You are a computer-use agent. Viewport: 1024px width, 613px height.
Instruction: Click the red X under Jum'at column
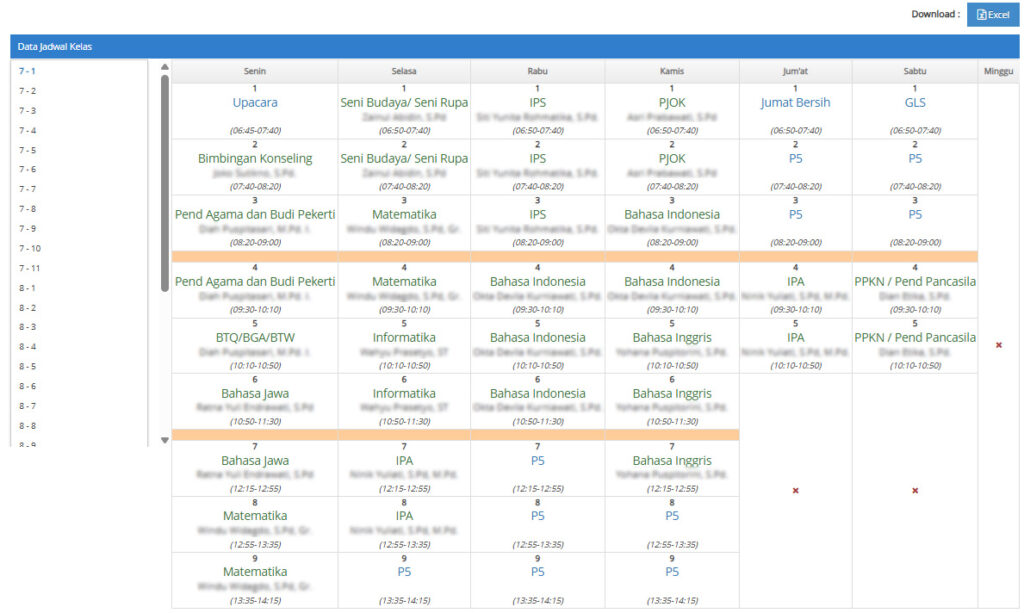(795, 490)
